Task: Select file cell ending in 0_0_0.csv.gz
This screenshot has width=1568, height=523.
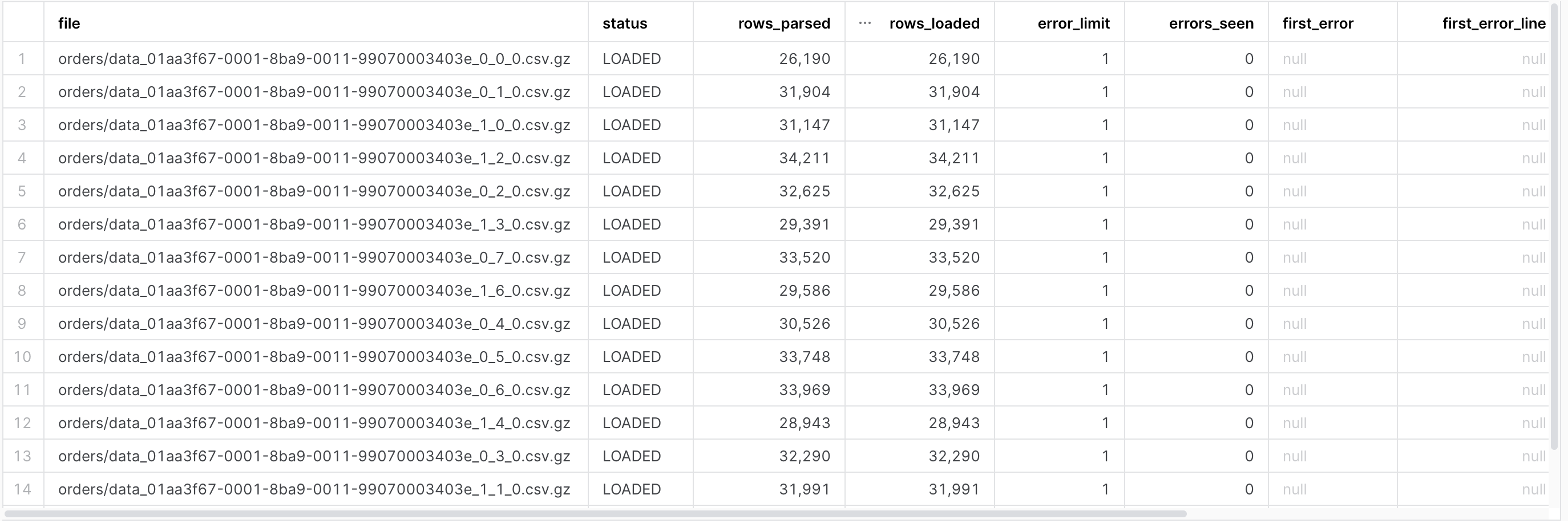Action: coord(314,58)
